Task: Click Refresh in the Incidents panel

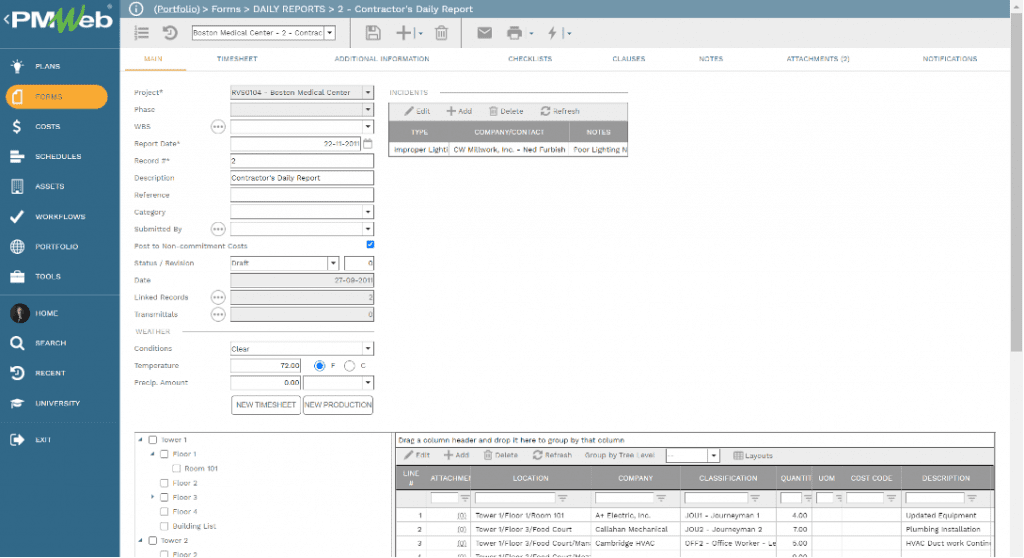Action: [x=560, y=111]
